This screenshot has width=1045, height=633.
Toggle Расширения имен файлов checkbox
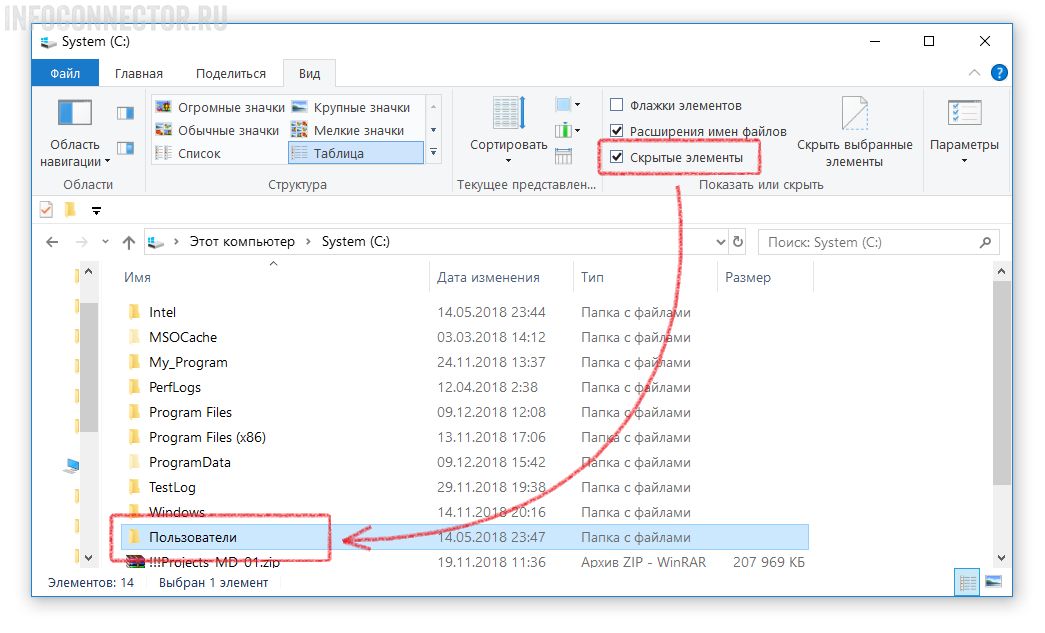coord(617,131)
